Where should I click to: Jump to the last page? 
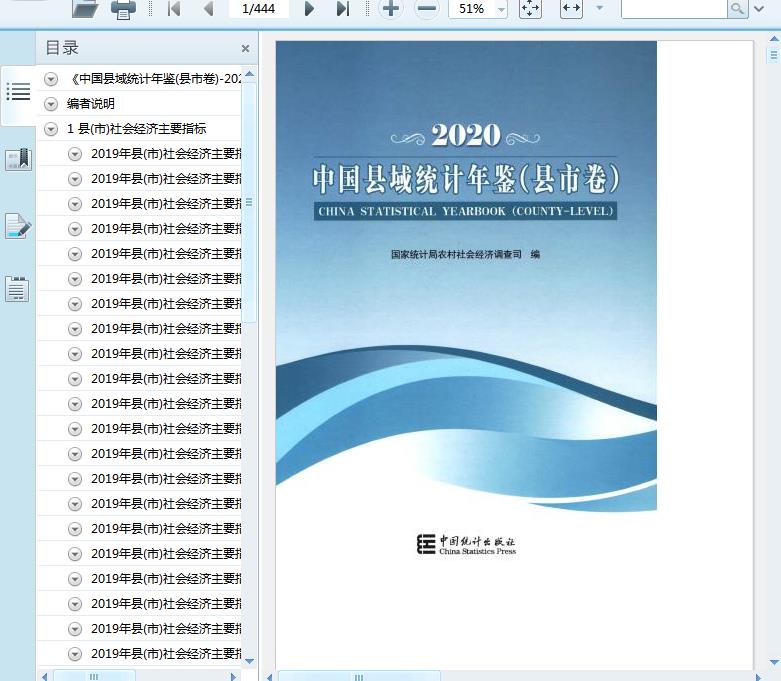pos(343,8)
